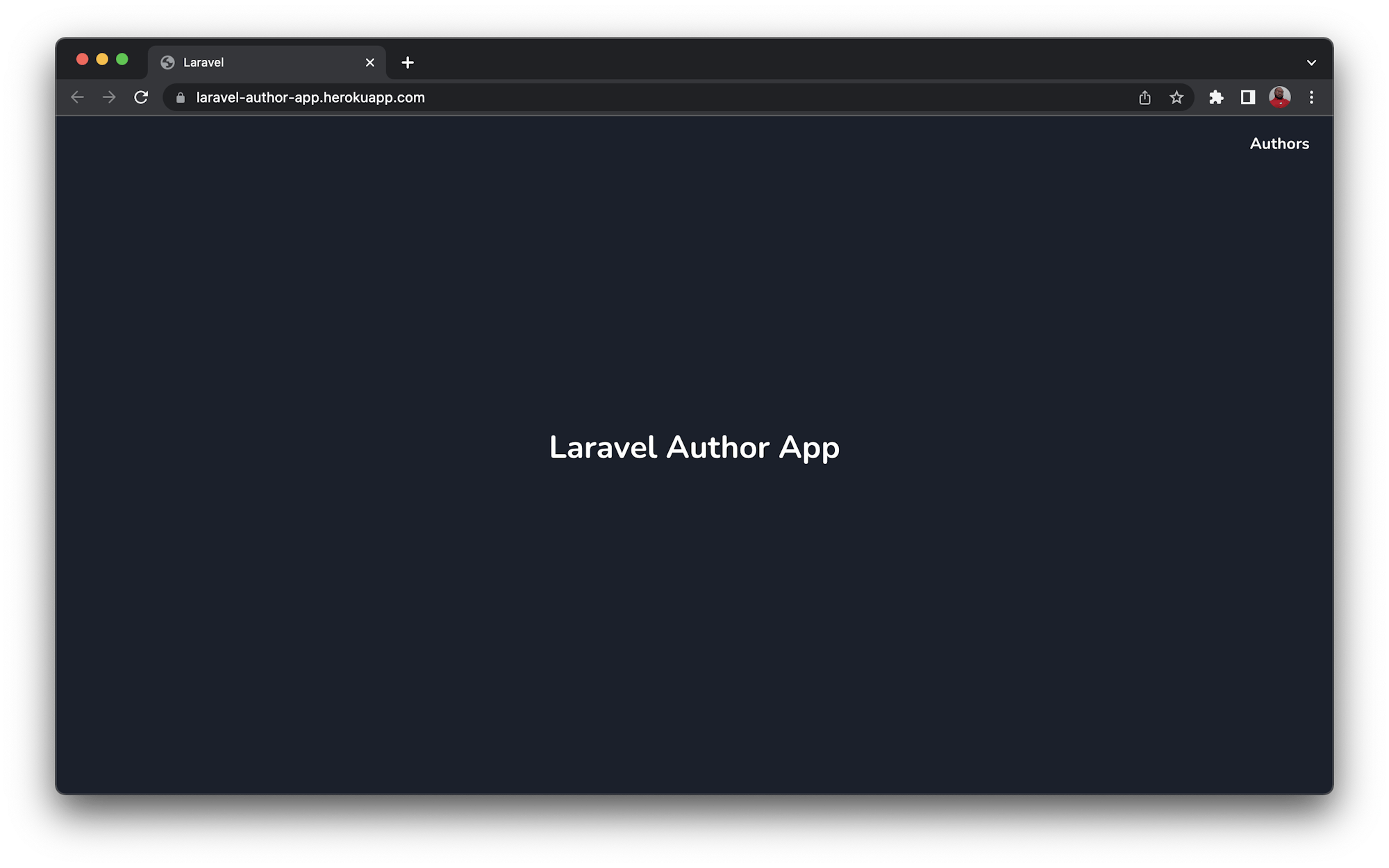Click the Laravel Author App heading
Screen dimensions: 1389x868
694,448
